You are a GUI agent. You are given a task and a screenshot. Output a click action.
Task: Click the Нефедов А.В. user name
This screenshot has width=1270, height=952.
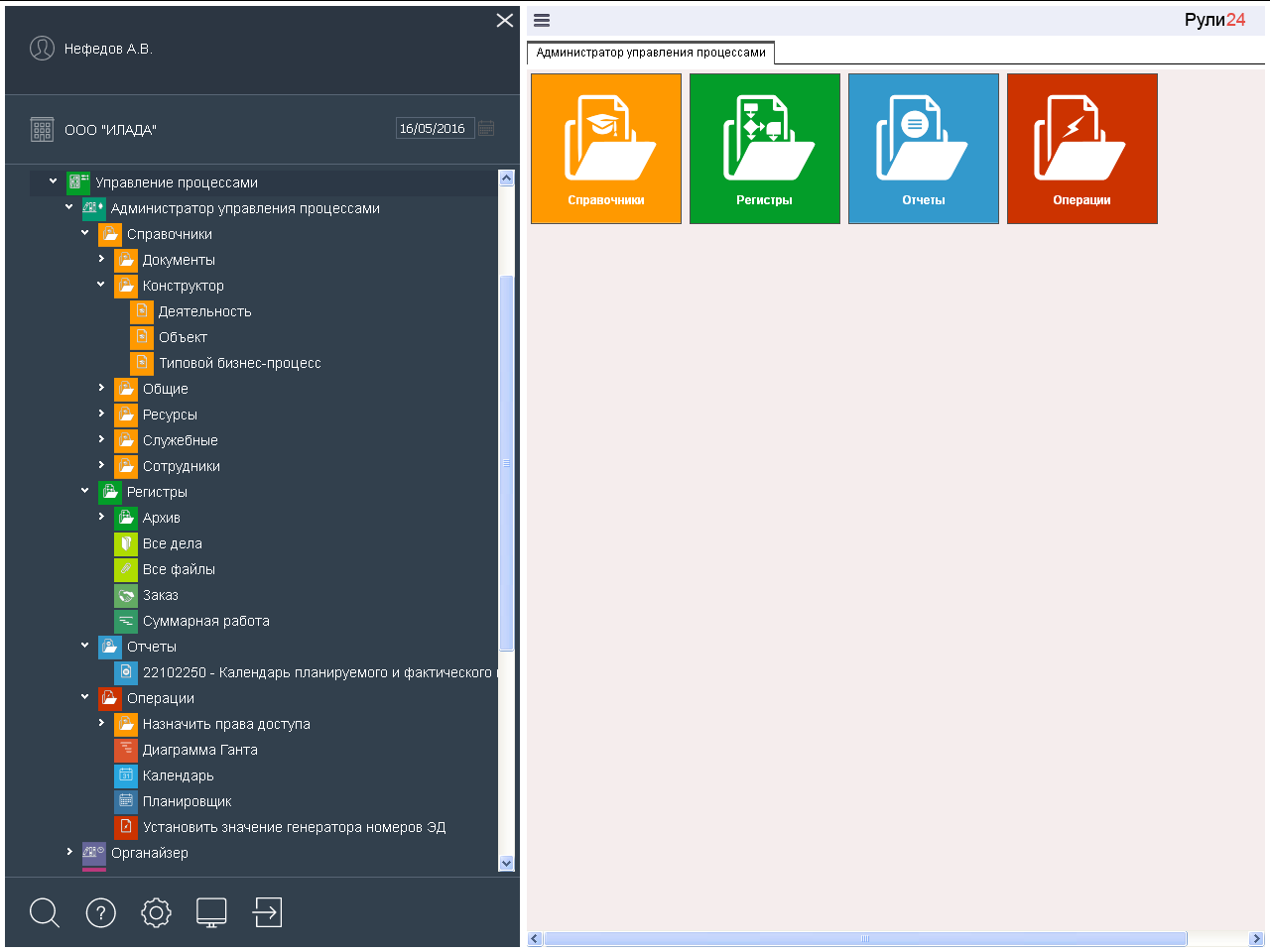[x=108, y=49]
